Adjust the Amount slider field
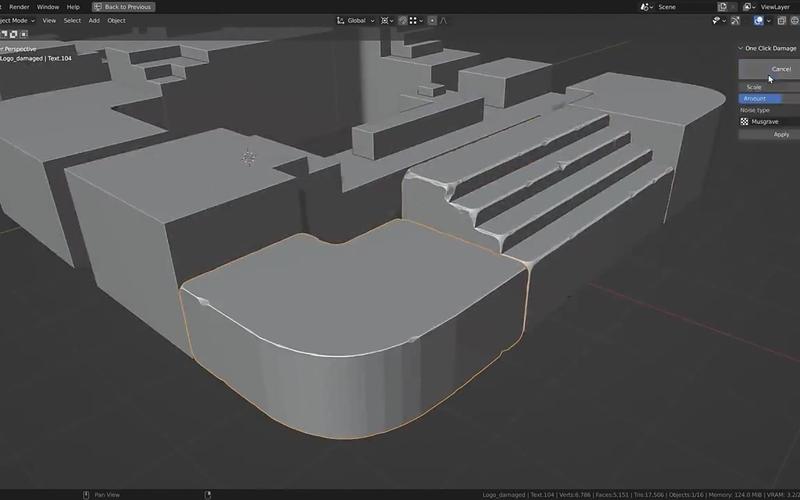This screenshot has width=800, height=500. (x=769, y=98)
